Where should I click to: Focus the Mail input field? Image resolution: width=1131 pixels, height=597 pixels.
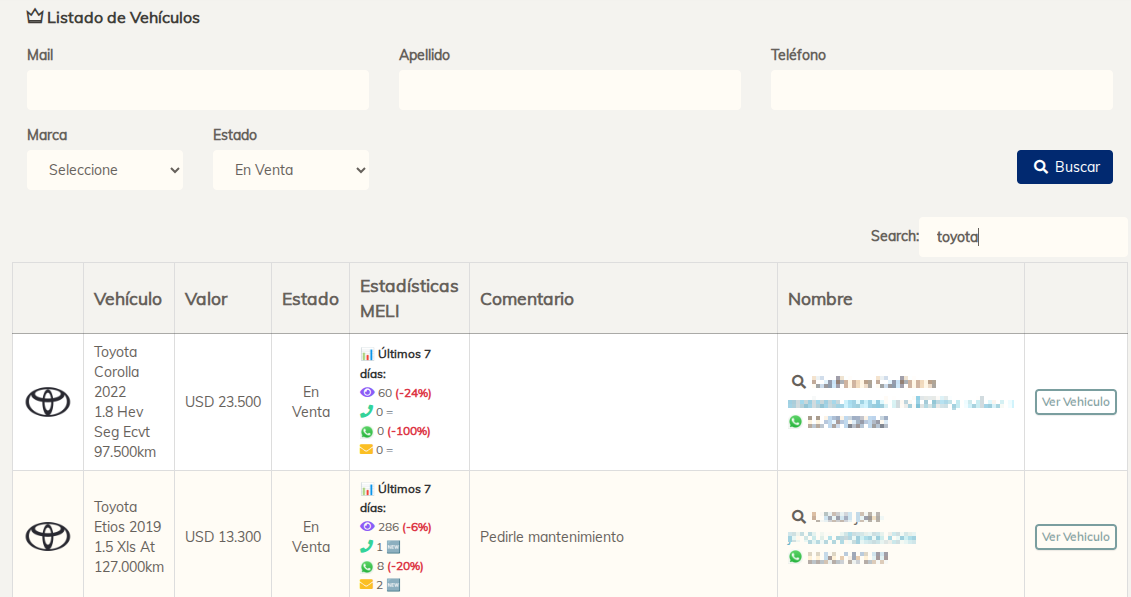[x=198, y=90]
